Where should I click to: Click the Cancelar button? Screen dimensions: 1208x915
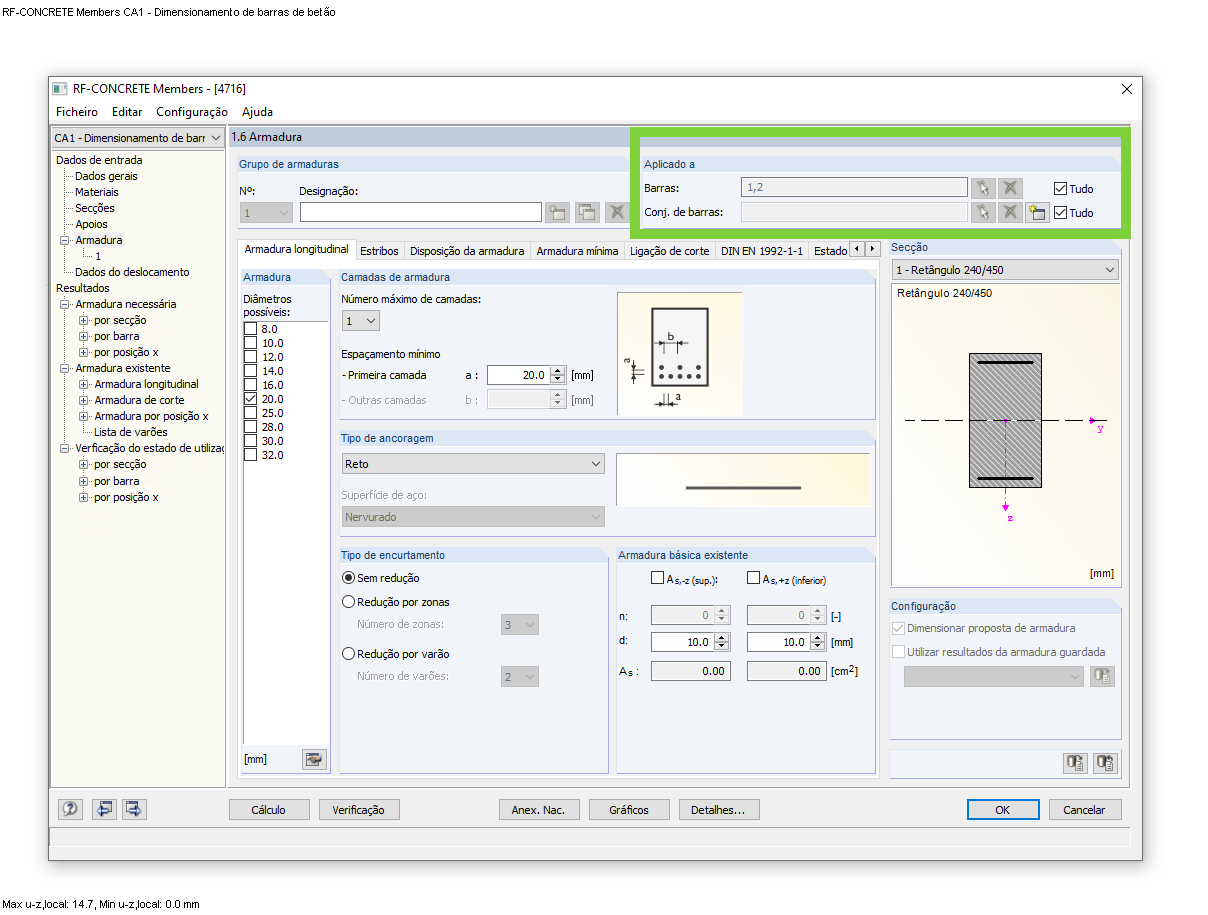1084,810
